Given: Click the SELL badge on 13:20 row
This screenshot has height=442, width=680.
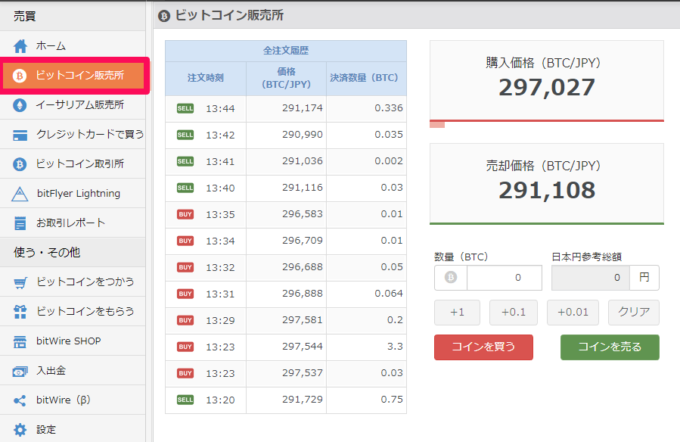Looking at the screenshot, I should pyautogui.click(x=185, y=399).
